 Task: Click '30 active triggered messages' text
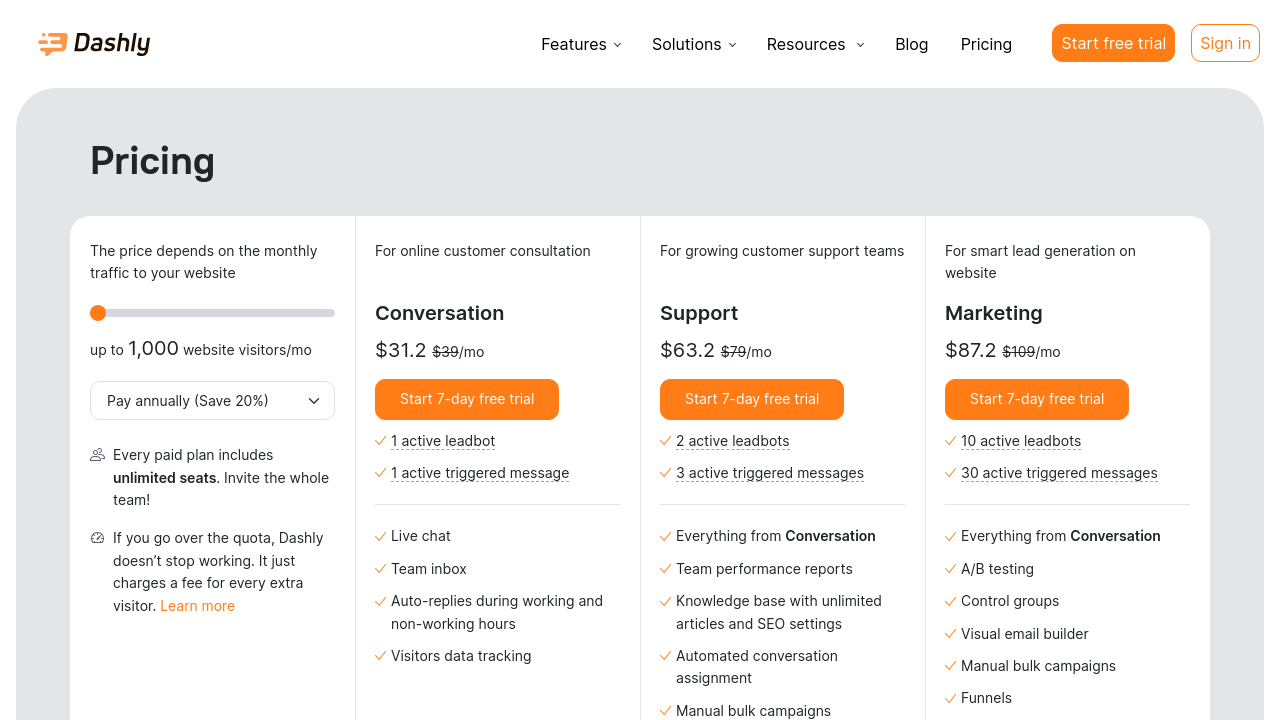point(1059,473)
